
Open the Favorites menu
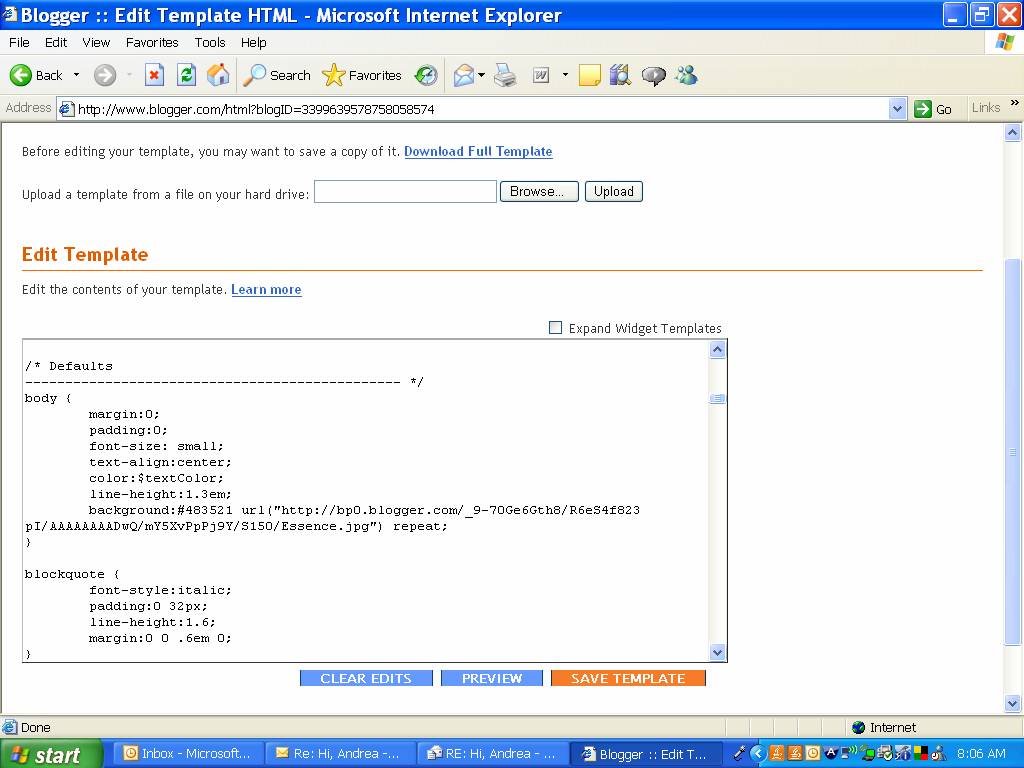click(152, 42)
